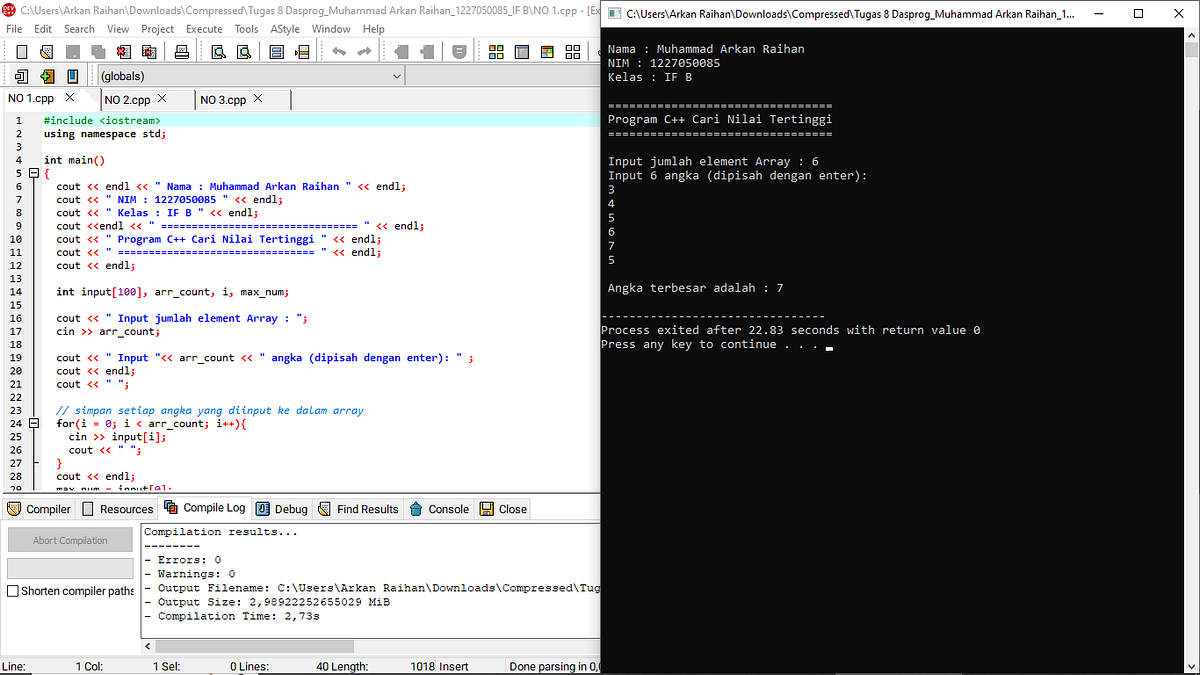1200x675 pixels.
Task: Close the NO 3.cpp tab
Action: (258, 99)
